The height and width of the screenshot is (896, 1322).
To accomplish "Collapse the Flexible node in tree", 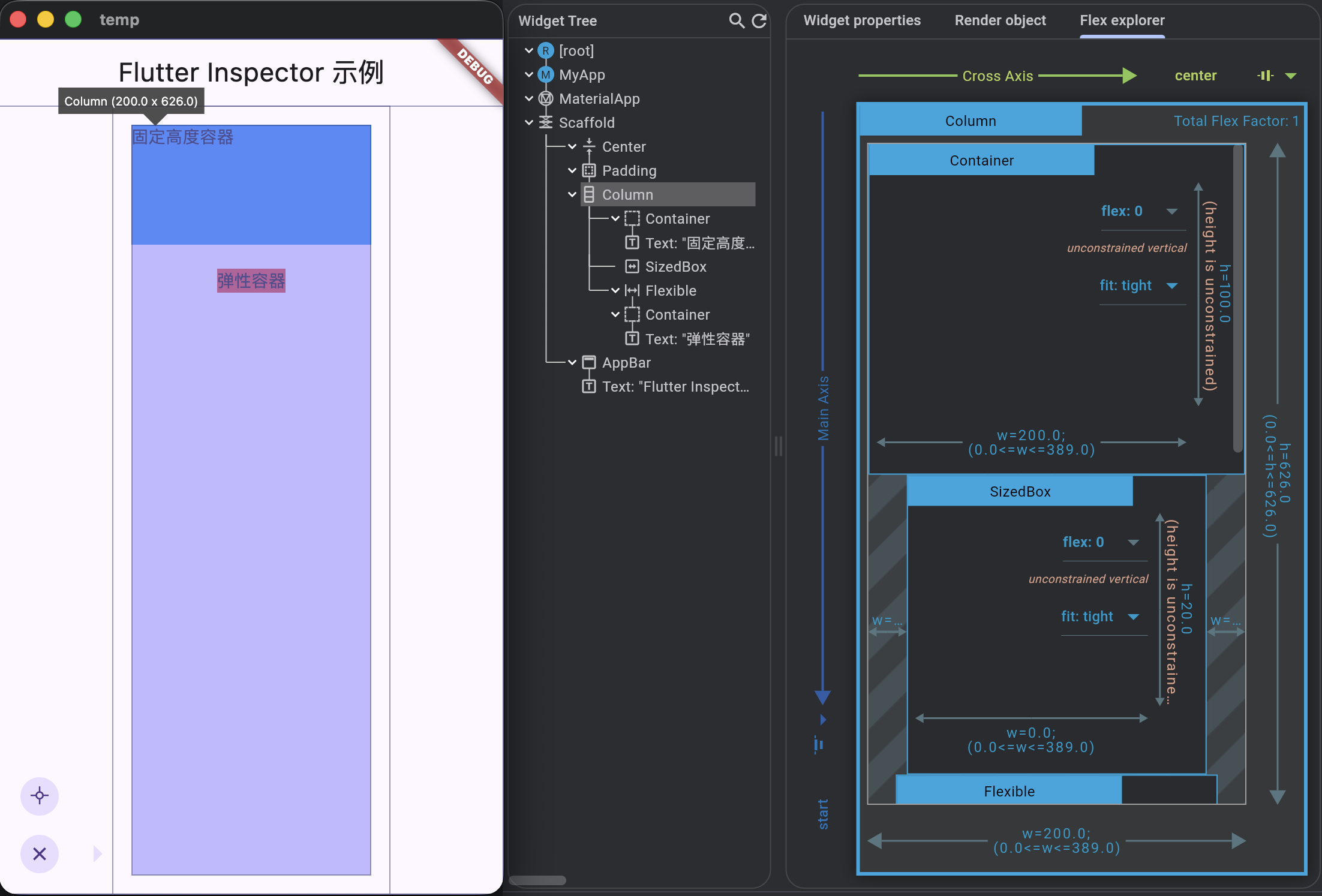I will 615,291.
